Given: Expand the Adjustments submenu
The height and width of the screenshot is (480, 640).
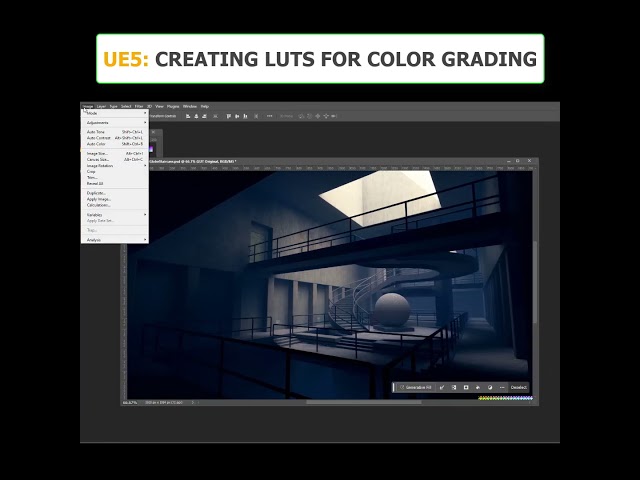Looking at the screenshot, I should (115, 123).
